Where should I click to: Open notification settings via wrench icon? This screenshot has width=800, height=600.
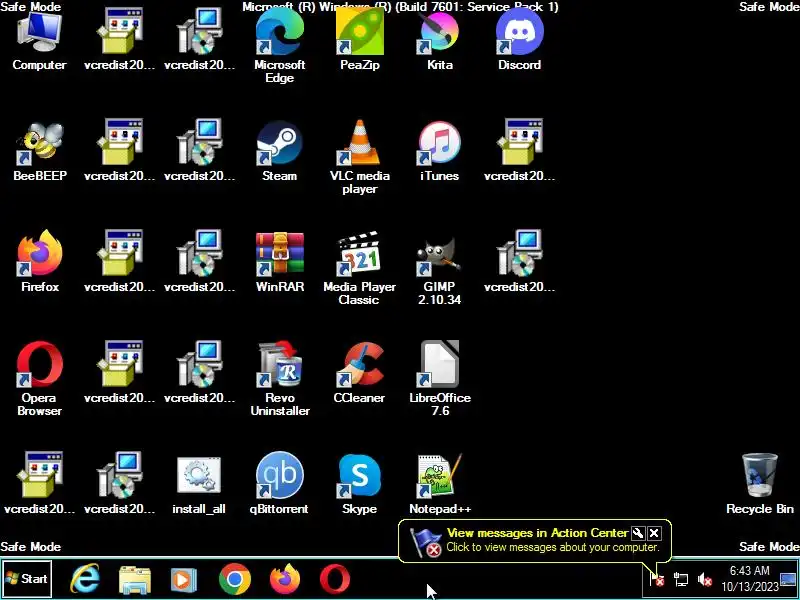638,534
